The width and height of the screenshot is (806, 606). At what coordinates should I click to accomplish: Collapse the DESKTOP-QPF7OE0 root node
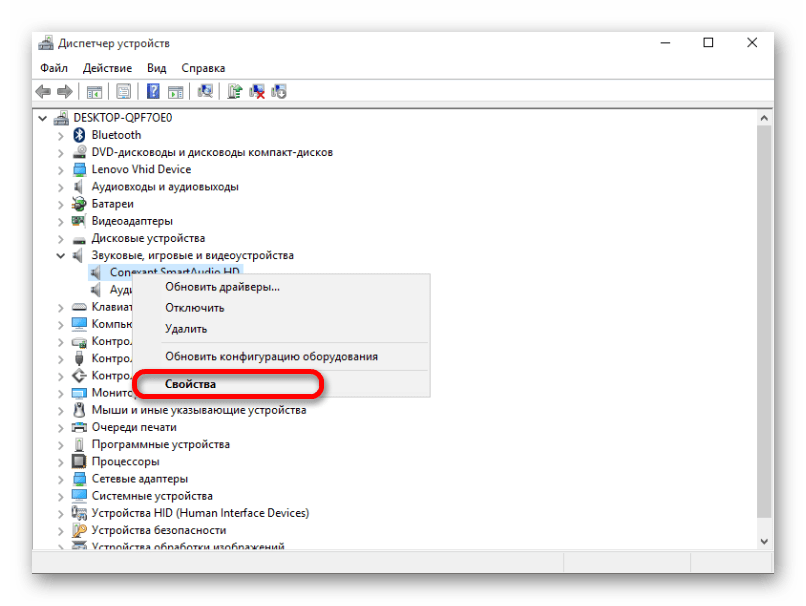click(43, 118)
